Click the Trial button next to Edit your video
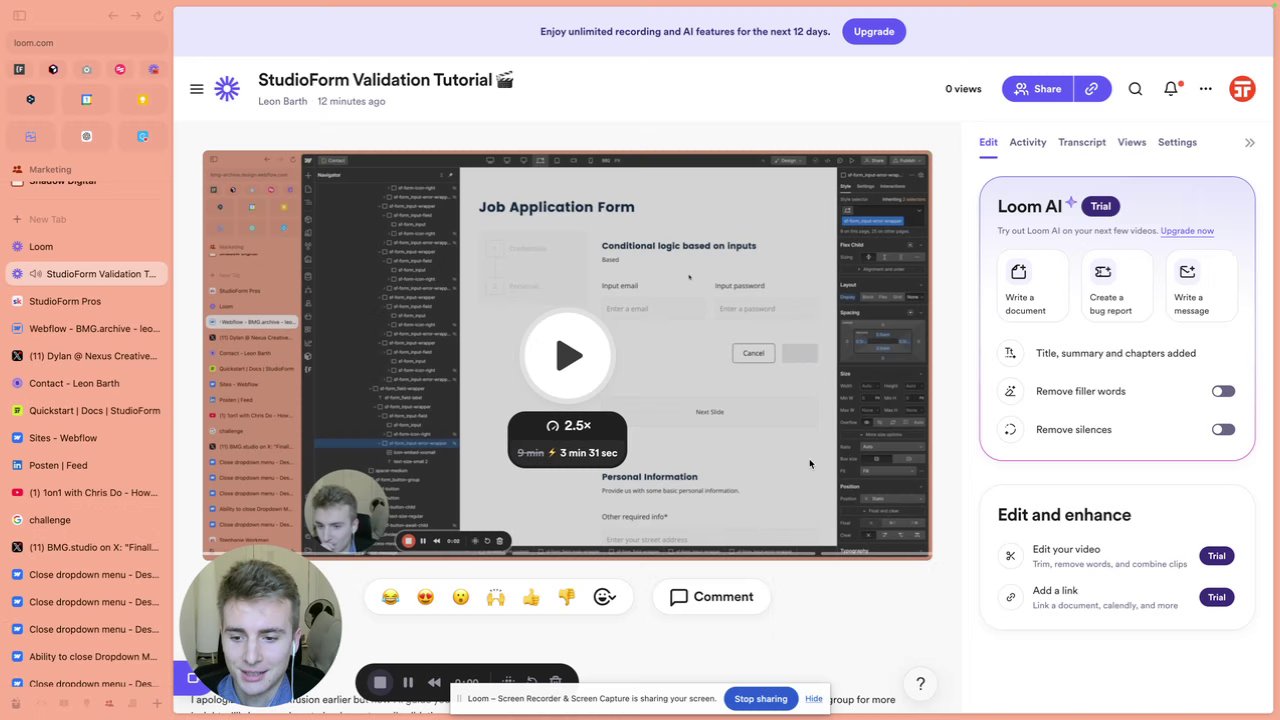Image resolution: width=1280 pixels, height=720 pixels. 1216,556
